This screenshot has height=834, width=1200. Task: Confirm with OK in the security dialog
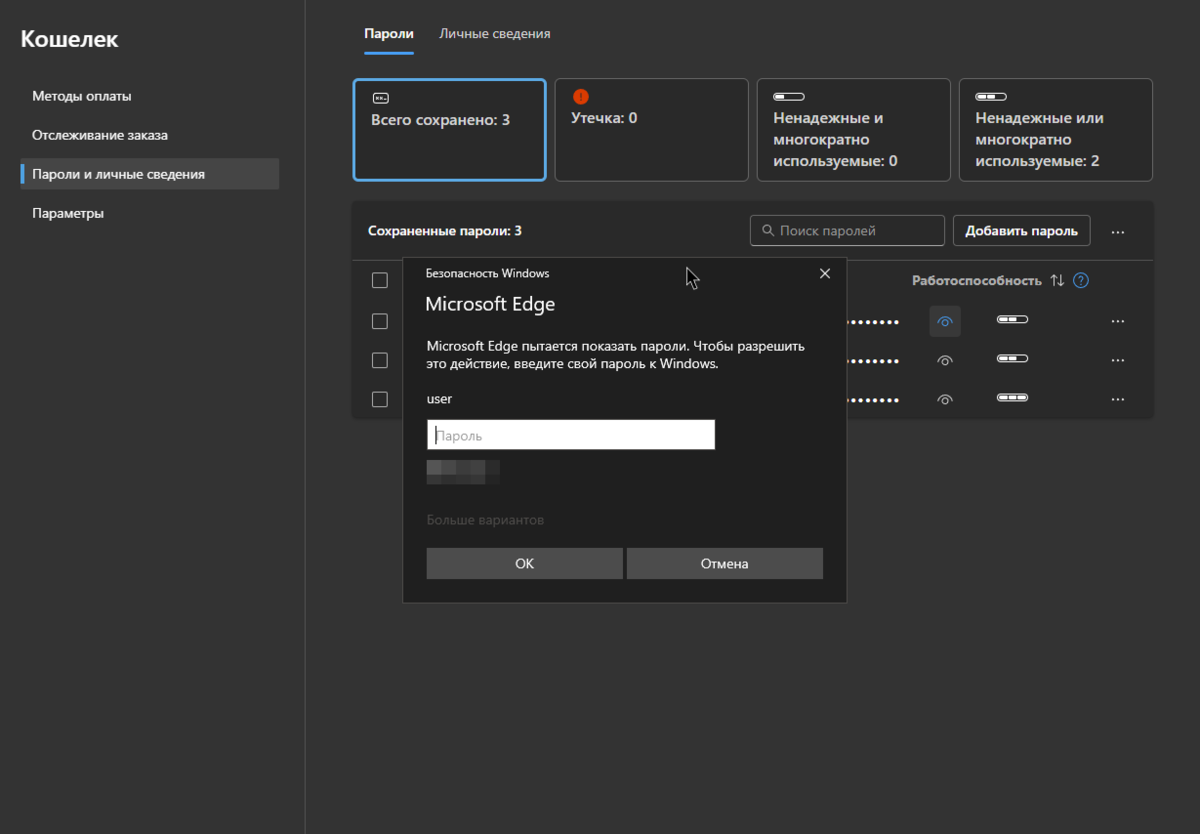click(525, 563)
